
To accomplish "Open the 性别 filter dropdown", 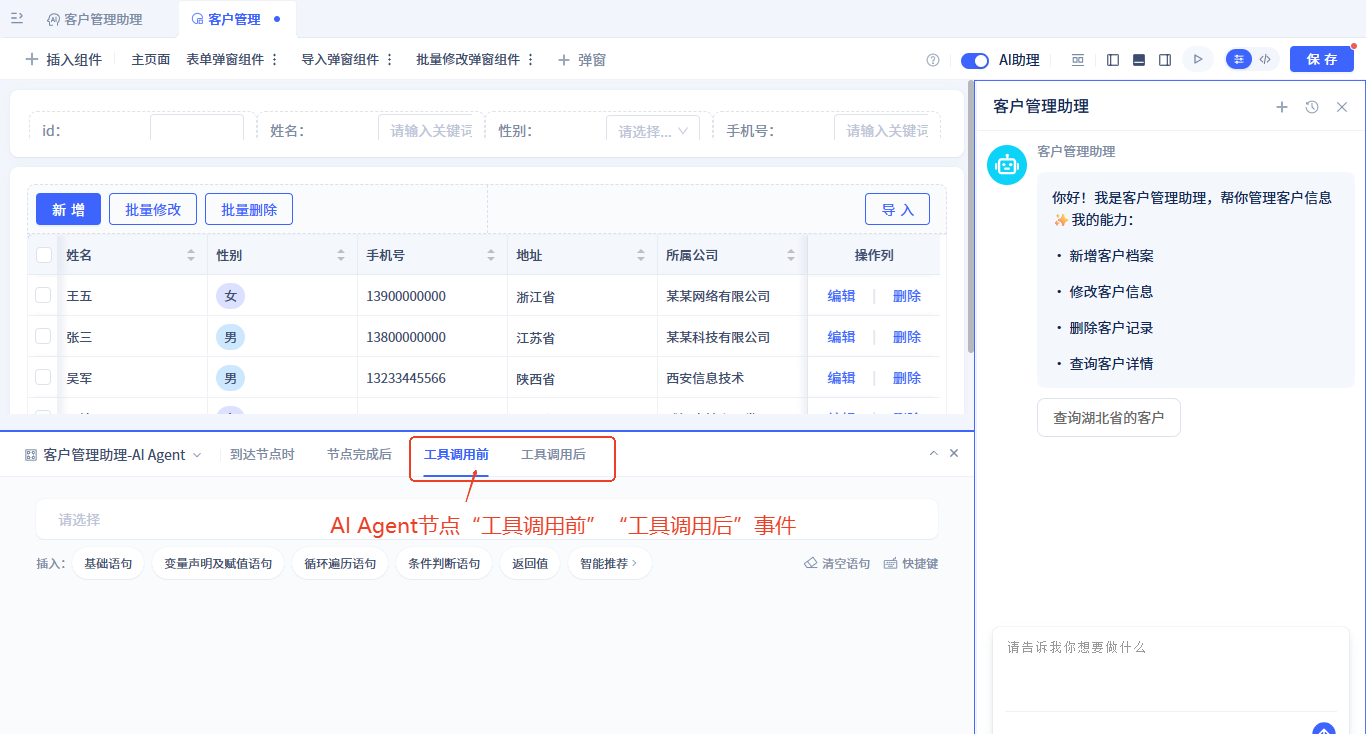I will click(653, 130).
